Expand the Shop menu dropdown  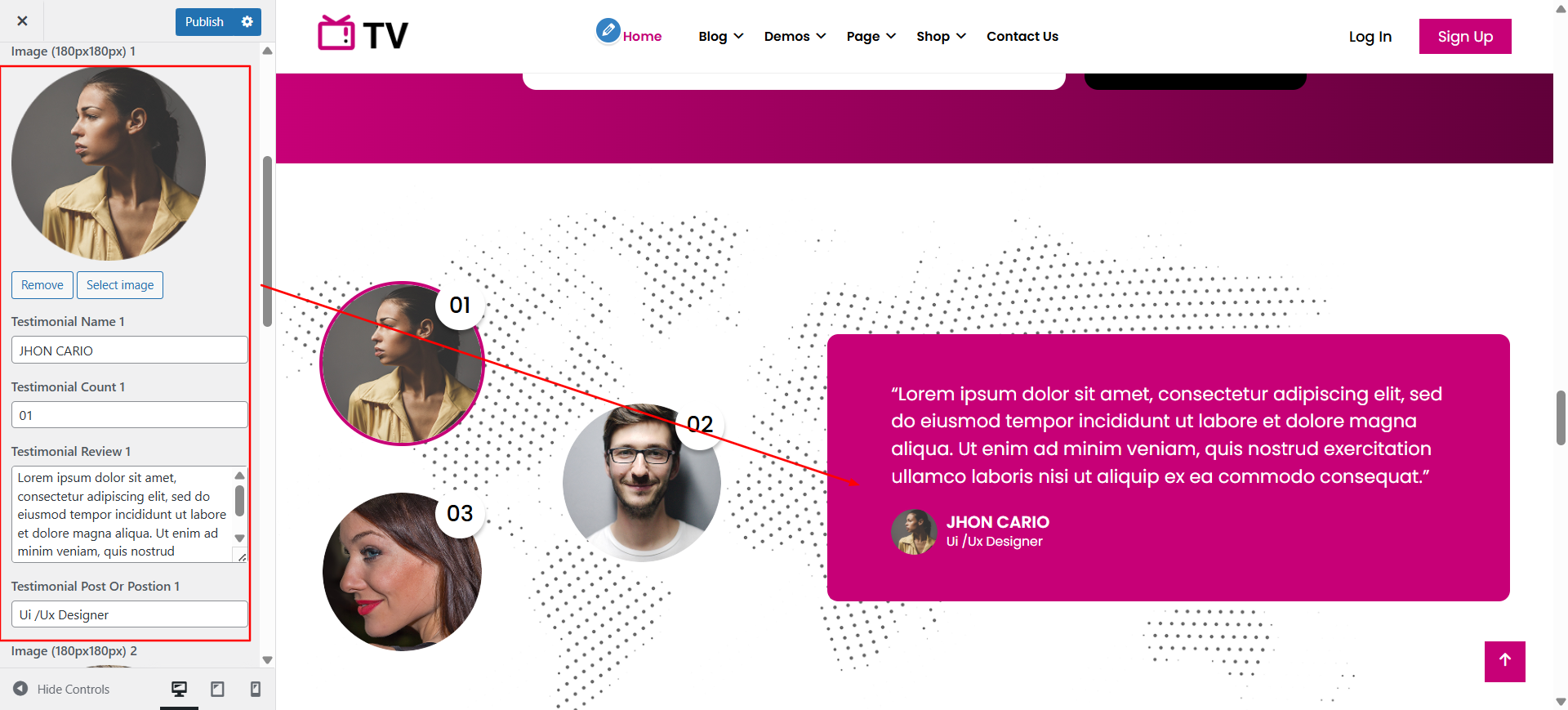coord(941,36)
